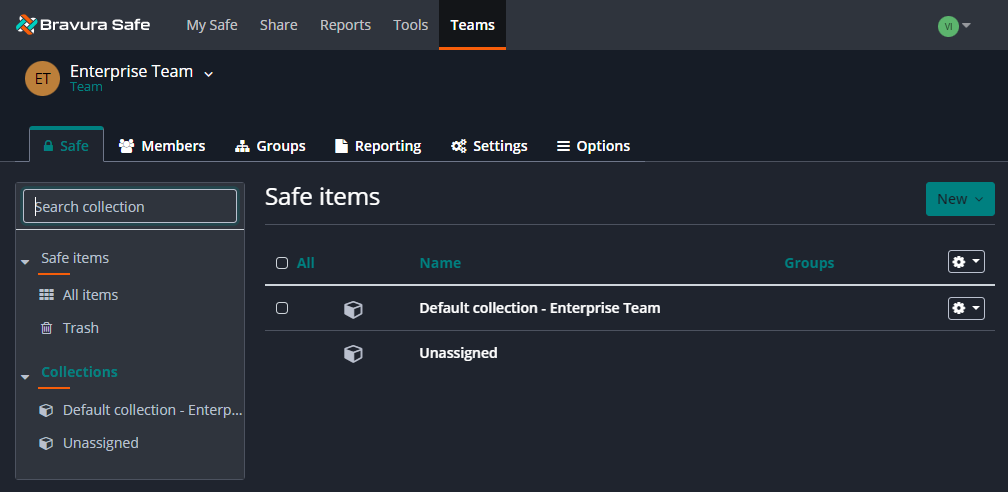Open Tools in top navigation
Screen dimensions: 1008x492
(x=411, y=25)
